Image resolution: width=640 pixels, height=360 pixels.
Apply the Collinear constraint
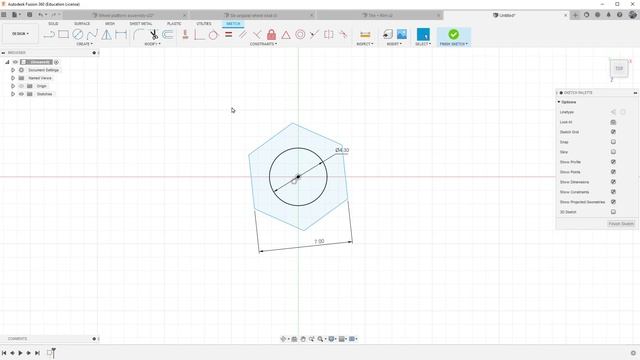(x=314, y=34)
